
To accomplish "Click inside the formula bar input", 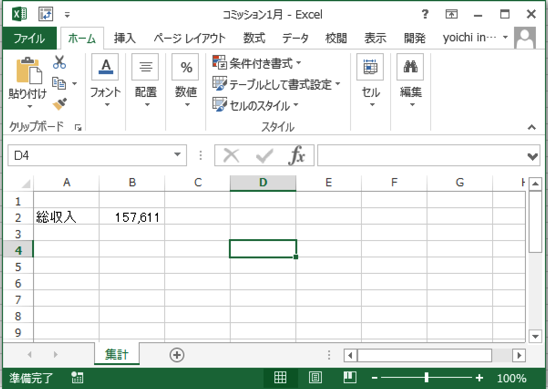I will [x=421, y=155].
